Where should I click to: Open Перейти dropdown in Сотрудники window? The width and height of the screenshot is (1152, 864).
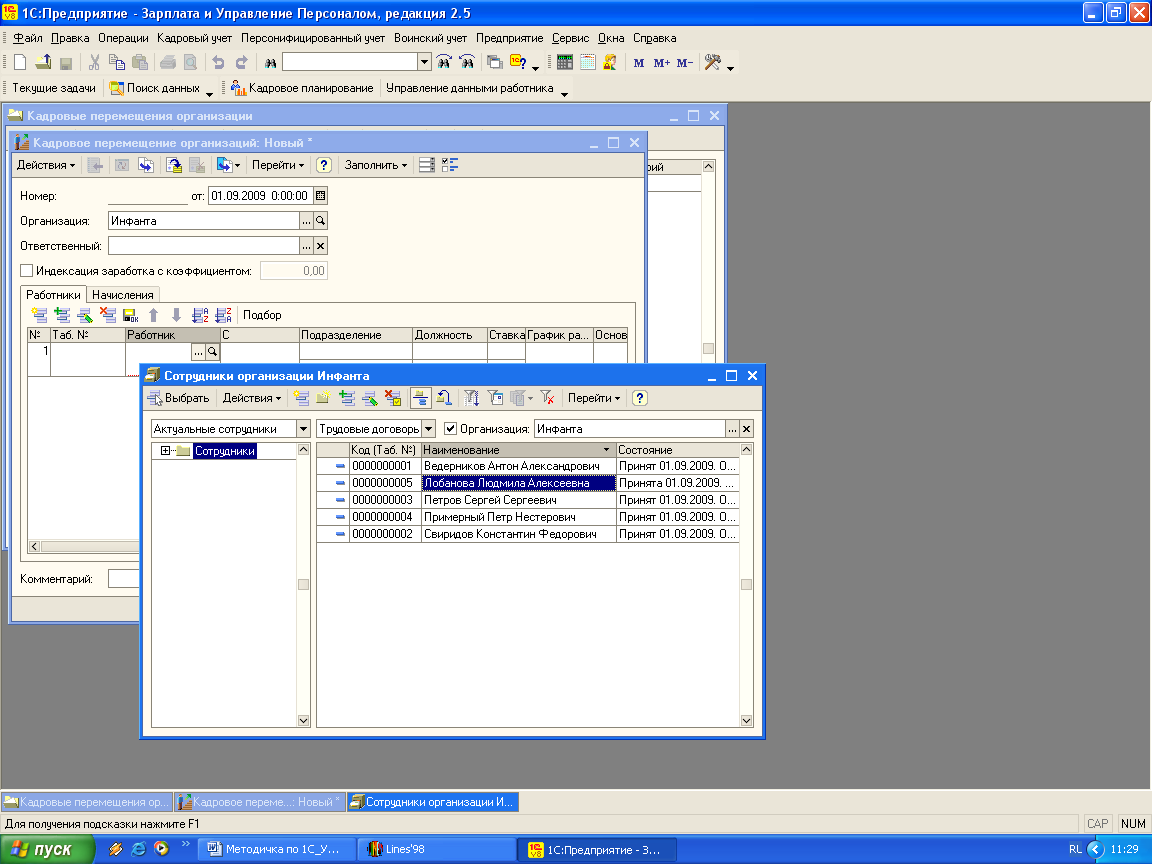pyautogui.click(x=594, y=398)
